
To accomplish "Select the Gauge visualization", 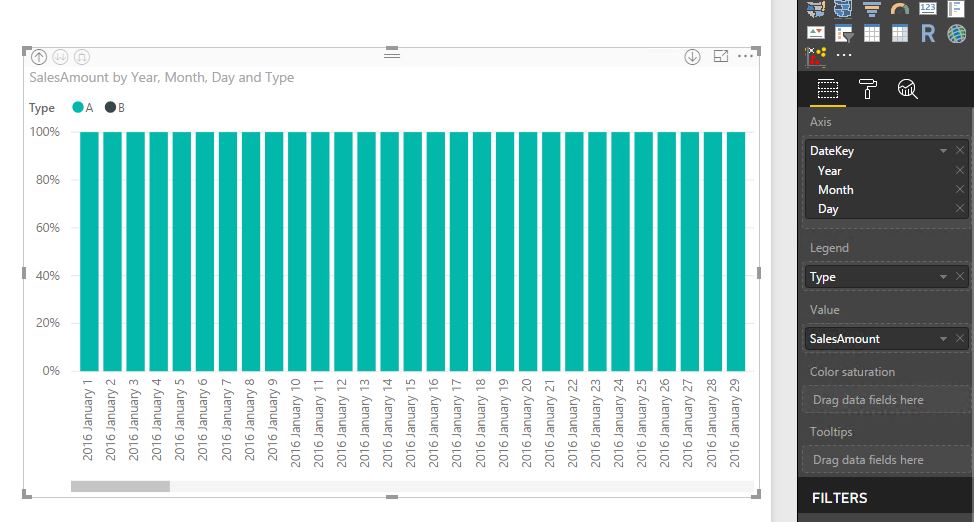I will 899,8.
